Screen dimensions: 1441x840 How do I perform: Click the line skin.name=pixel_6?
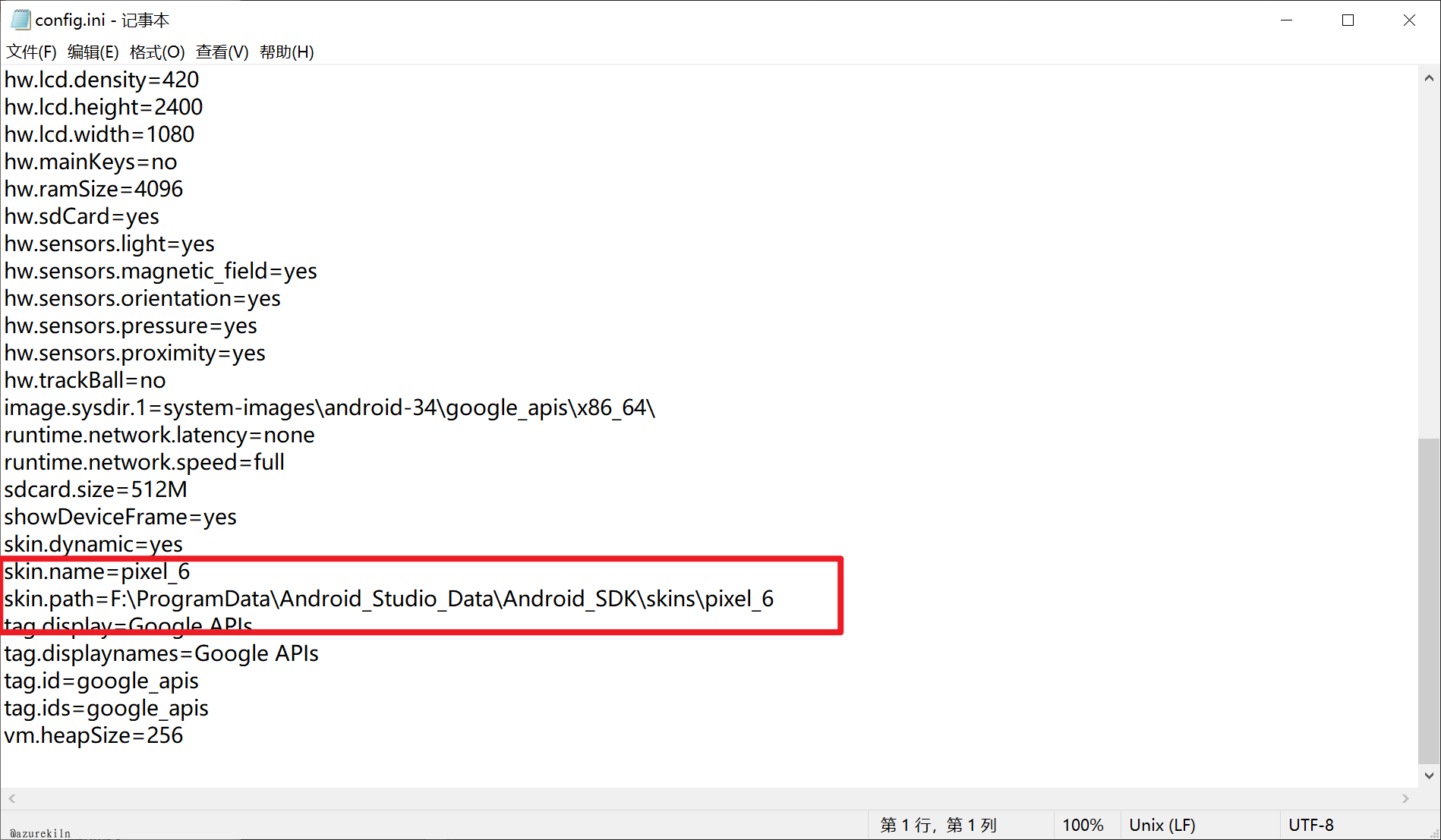pos(97,571)
